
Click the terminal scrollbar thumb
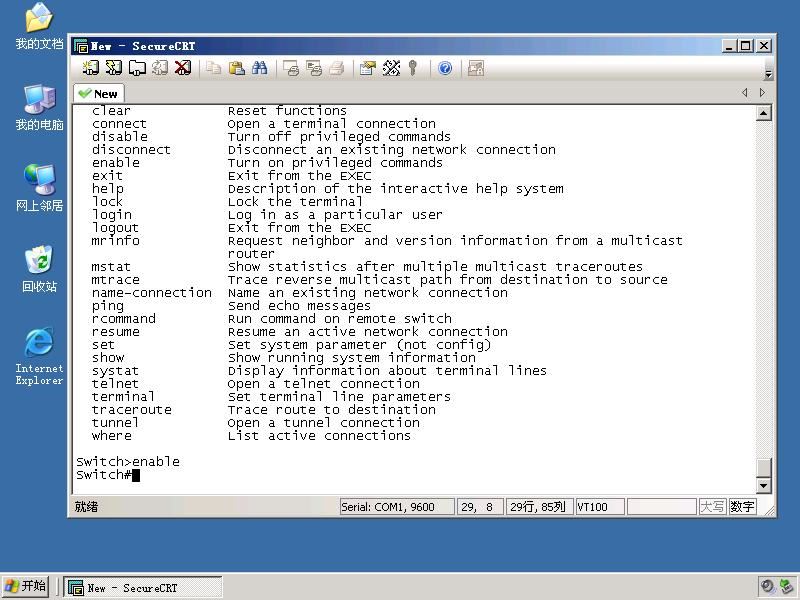click(763, 467)
